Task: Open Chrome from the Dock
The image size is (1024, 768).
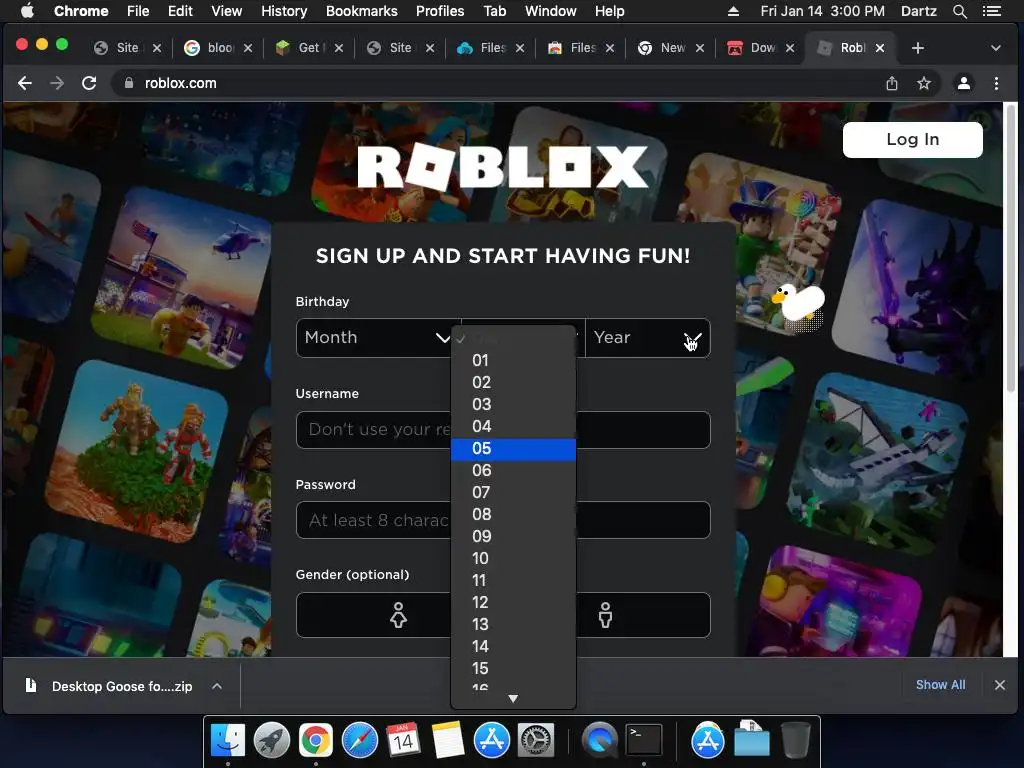Action: coord(315,741)
